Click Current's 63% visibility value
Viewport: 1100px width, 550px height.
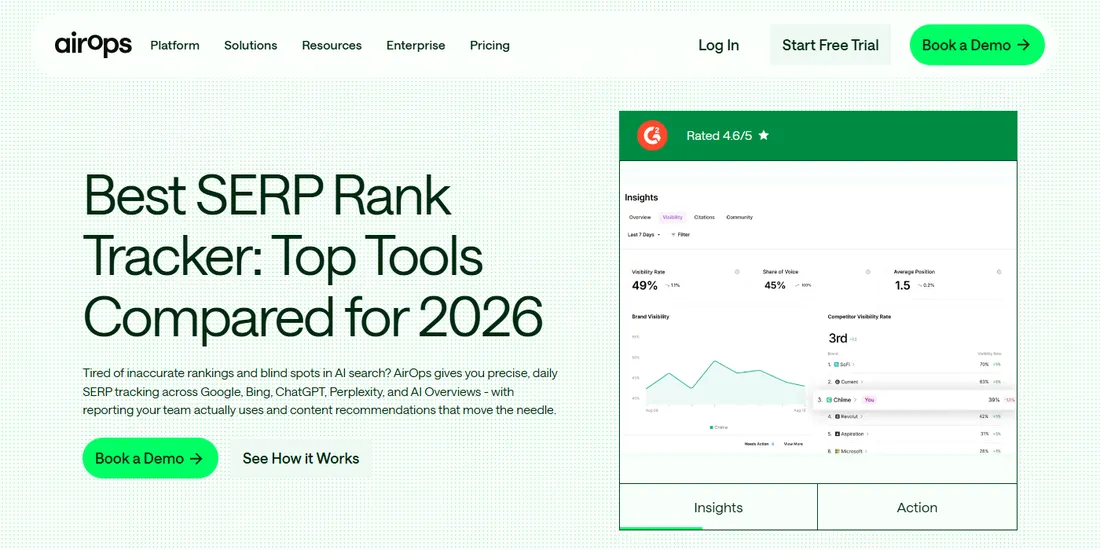point(984,382)
